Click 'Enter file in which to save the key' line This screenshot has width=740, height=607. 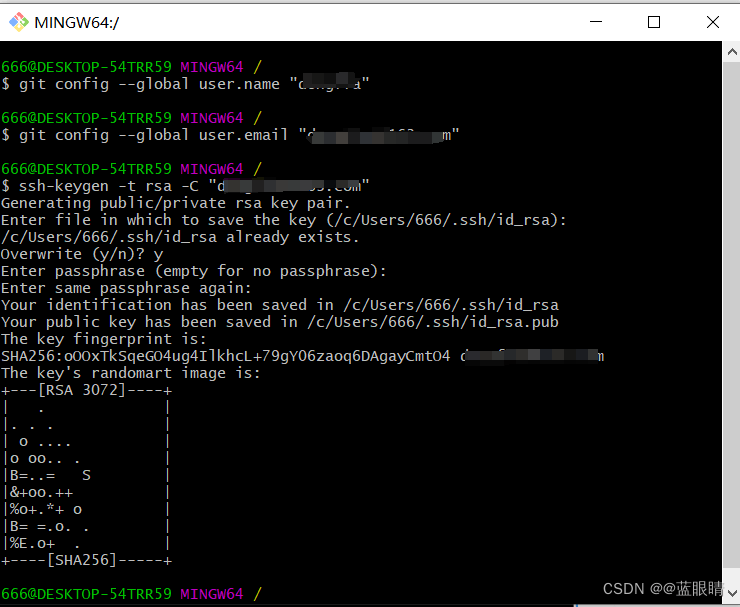point(284,220)
